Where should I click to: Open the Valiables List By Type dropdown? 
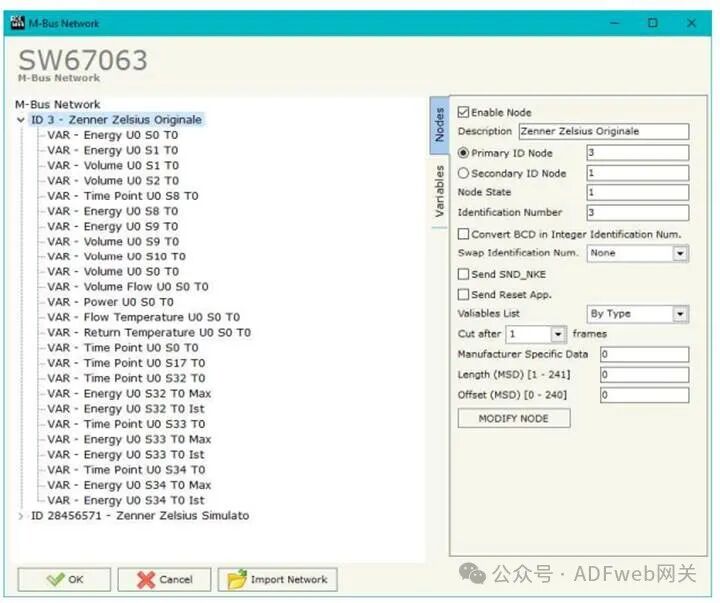tap(680, 314)
